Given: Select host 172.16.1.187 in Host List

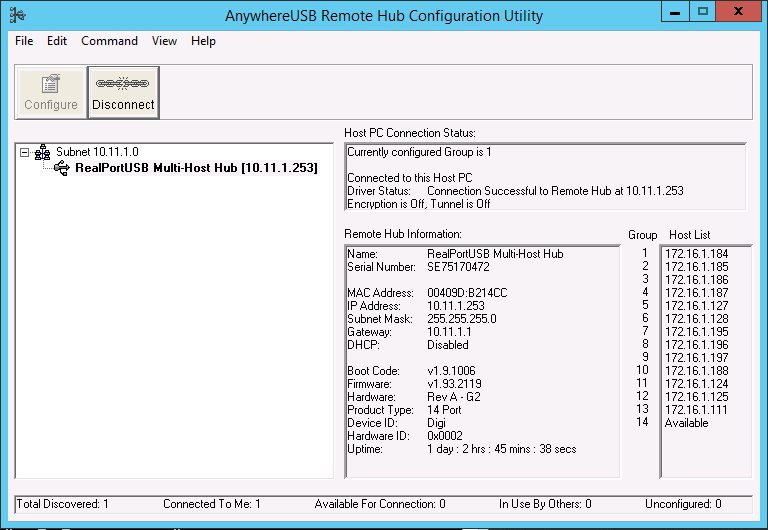Looking at the screenshot, I should pyautogui.click(x=696, y=293).
